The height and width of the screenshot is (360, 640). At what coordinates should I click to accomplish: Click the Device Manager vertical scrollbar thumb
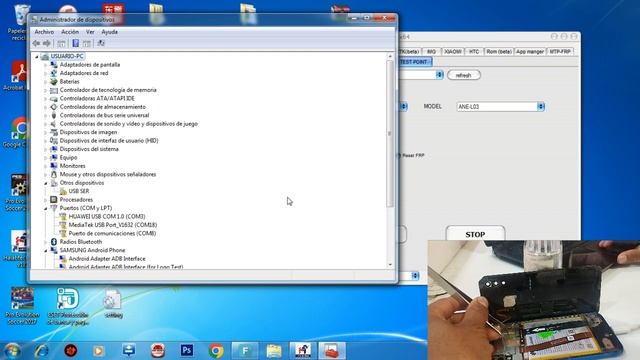pyautogui.click(x=390, y=133)
